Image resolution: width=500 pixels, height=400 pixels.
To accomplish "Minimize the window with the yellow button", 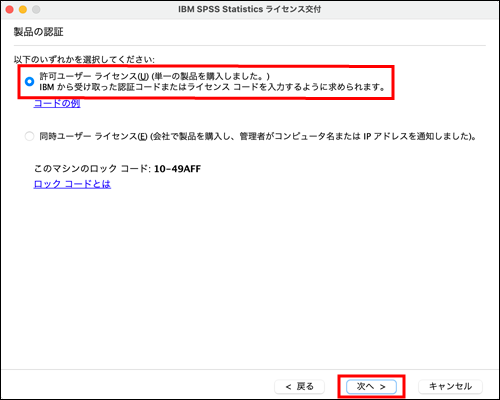I will (x=23, y=10).
